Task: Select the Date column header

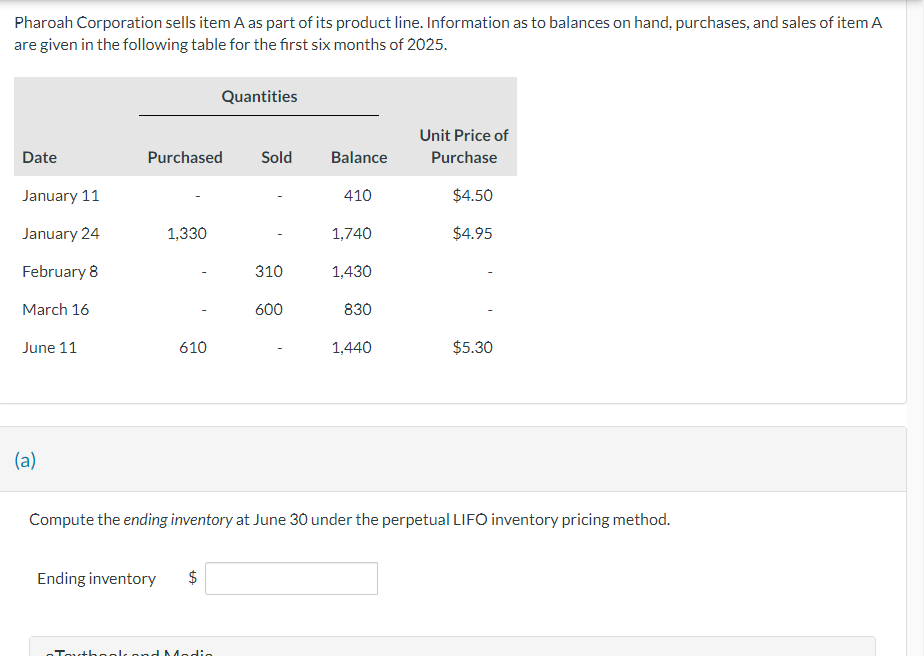Action: tap(39, 157)
